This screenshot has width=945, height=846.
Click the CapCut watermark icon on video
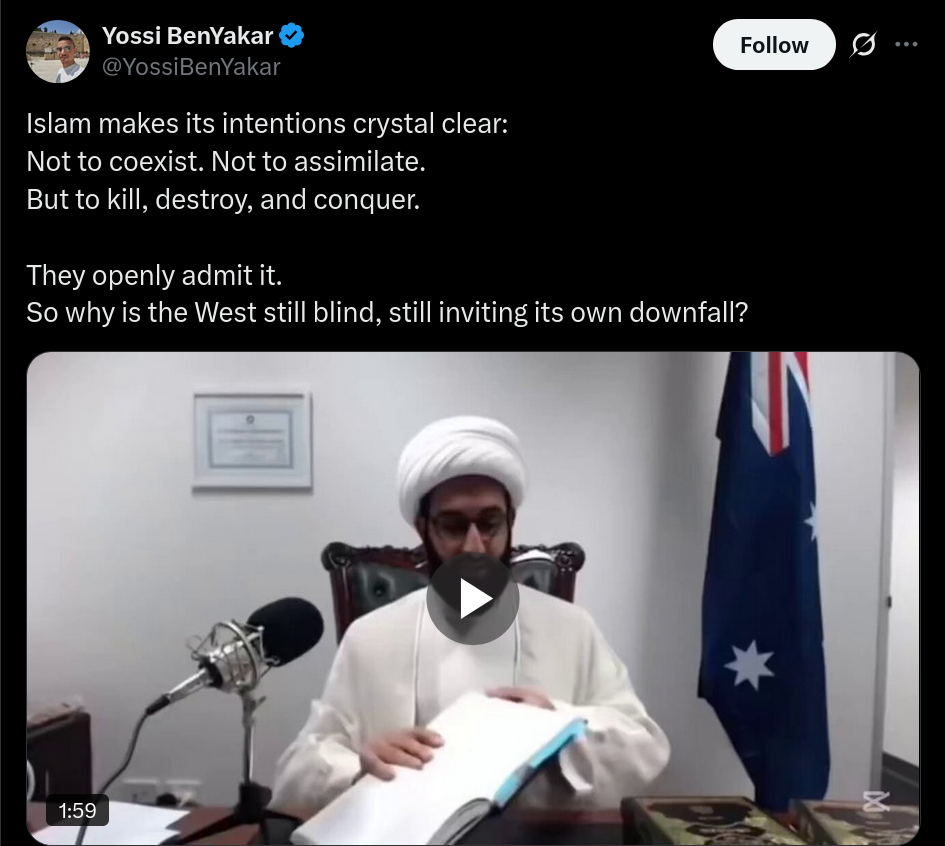(876, 801)
